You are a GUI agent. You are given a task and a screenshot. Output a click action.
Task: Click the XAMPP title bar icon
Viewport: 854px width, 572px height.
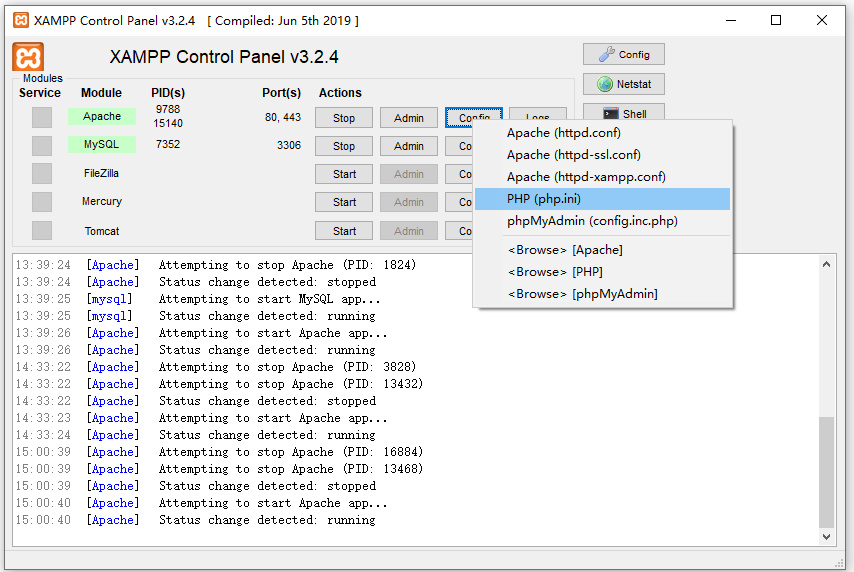(x=21, y=21)
